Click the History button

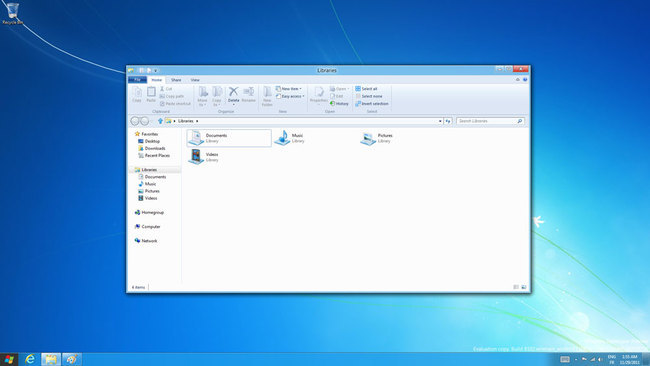(x=340, y=104)
